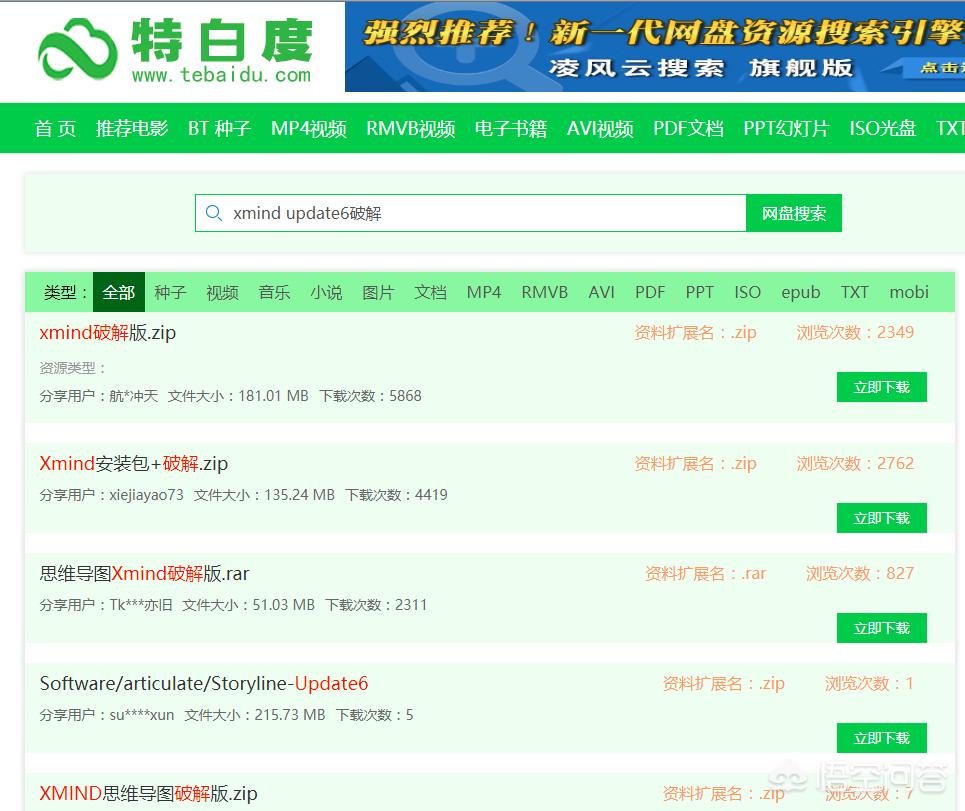965x811 pixels.
Task: Click 立即下载 for xmind破解版.zip
Action: tap(881, 387)
